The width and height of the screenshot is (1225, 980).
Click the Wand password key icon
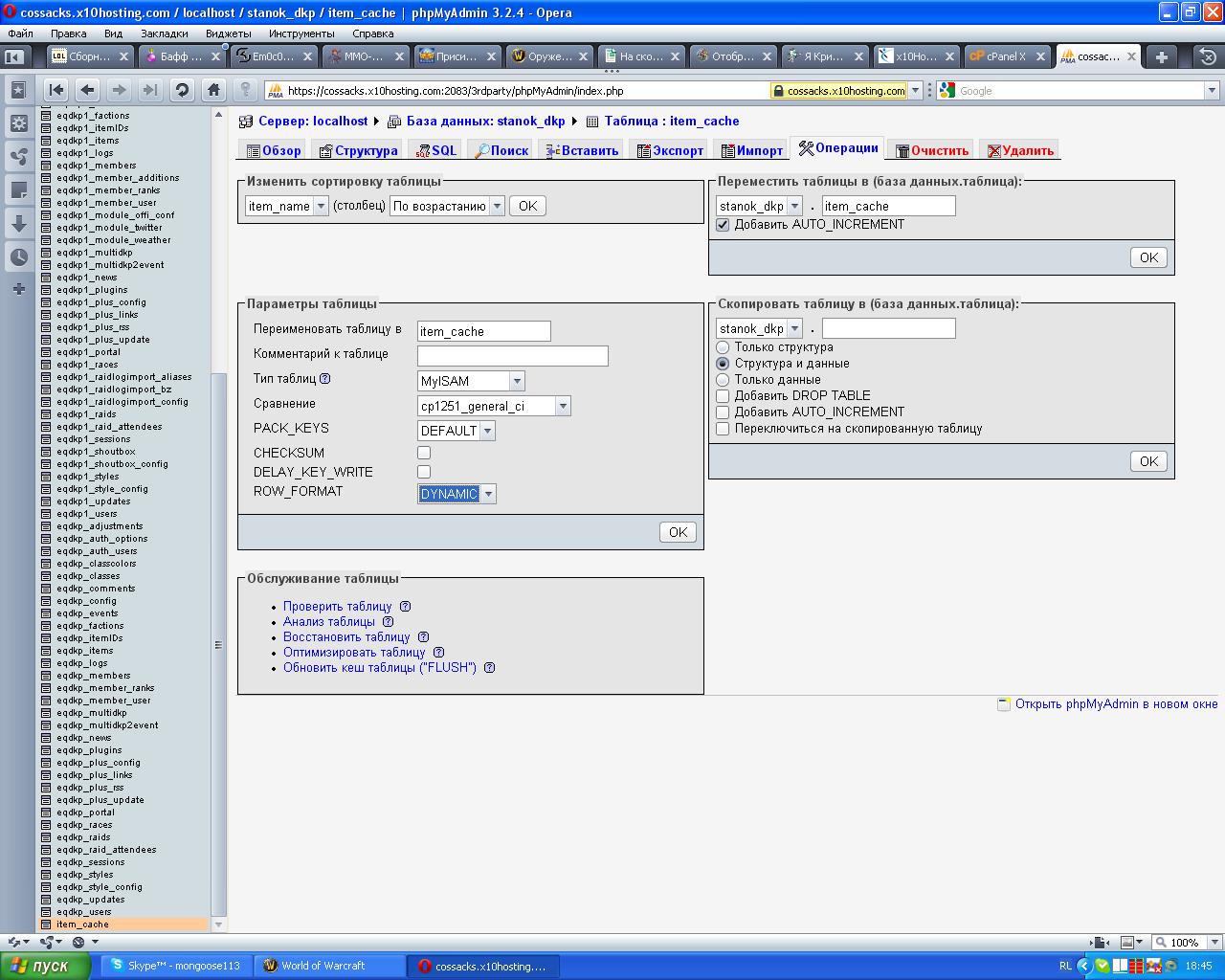(245, 90)
